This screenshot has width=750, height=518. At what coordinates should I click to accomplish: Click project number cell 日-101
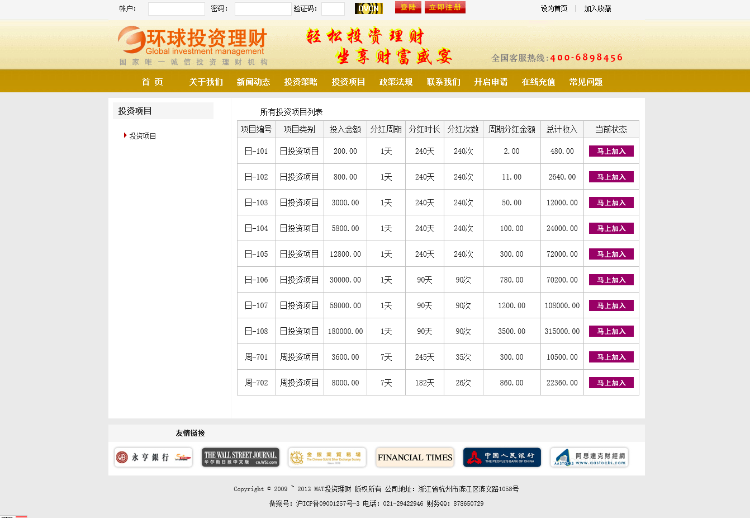[x=256, y=151]
